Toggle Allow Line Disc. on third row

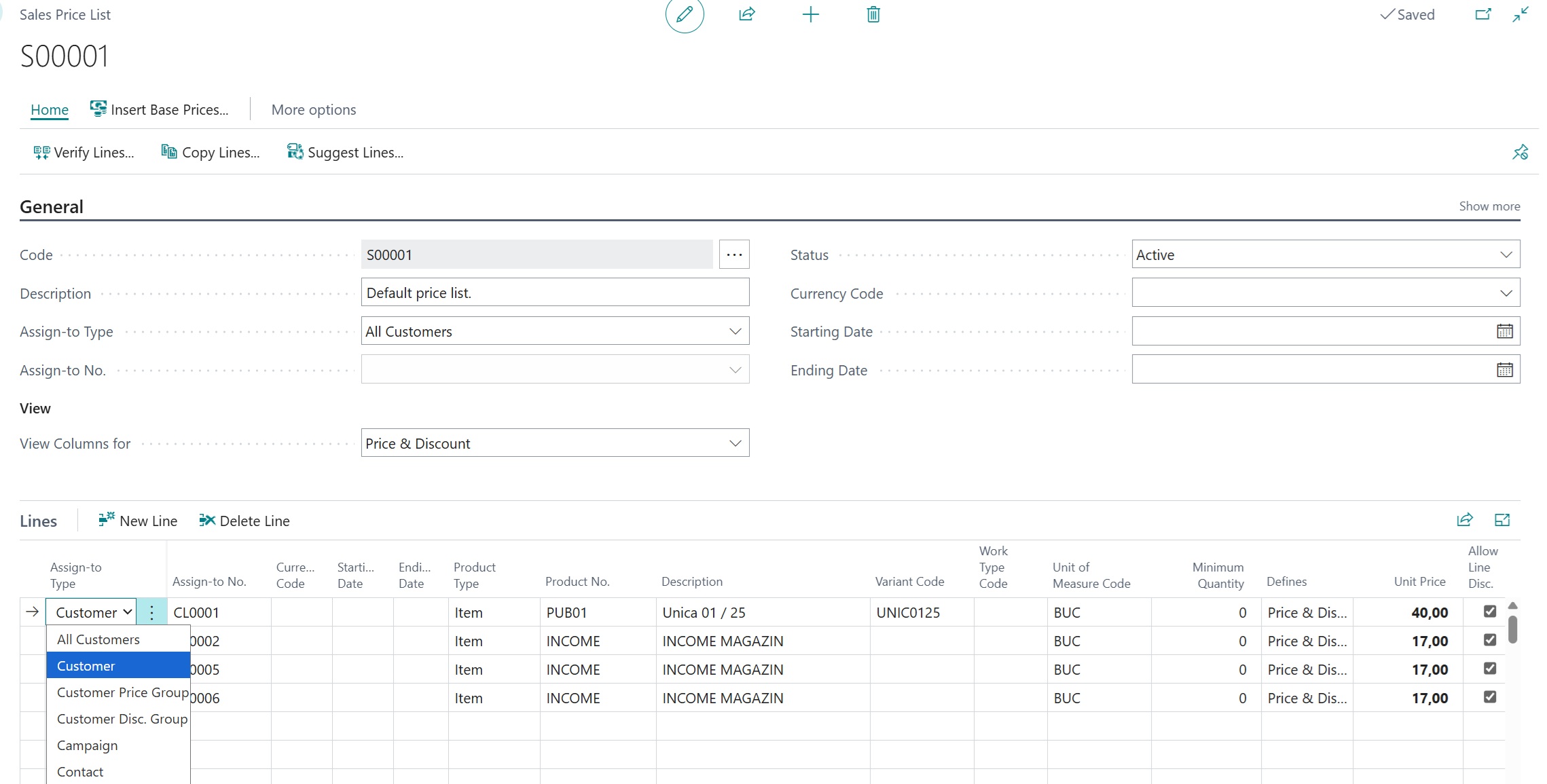[1490, 669]
